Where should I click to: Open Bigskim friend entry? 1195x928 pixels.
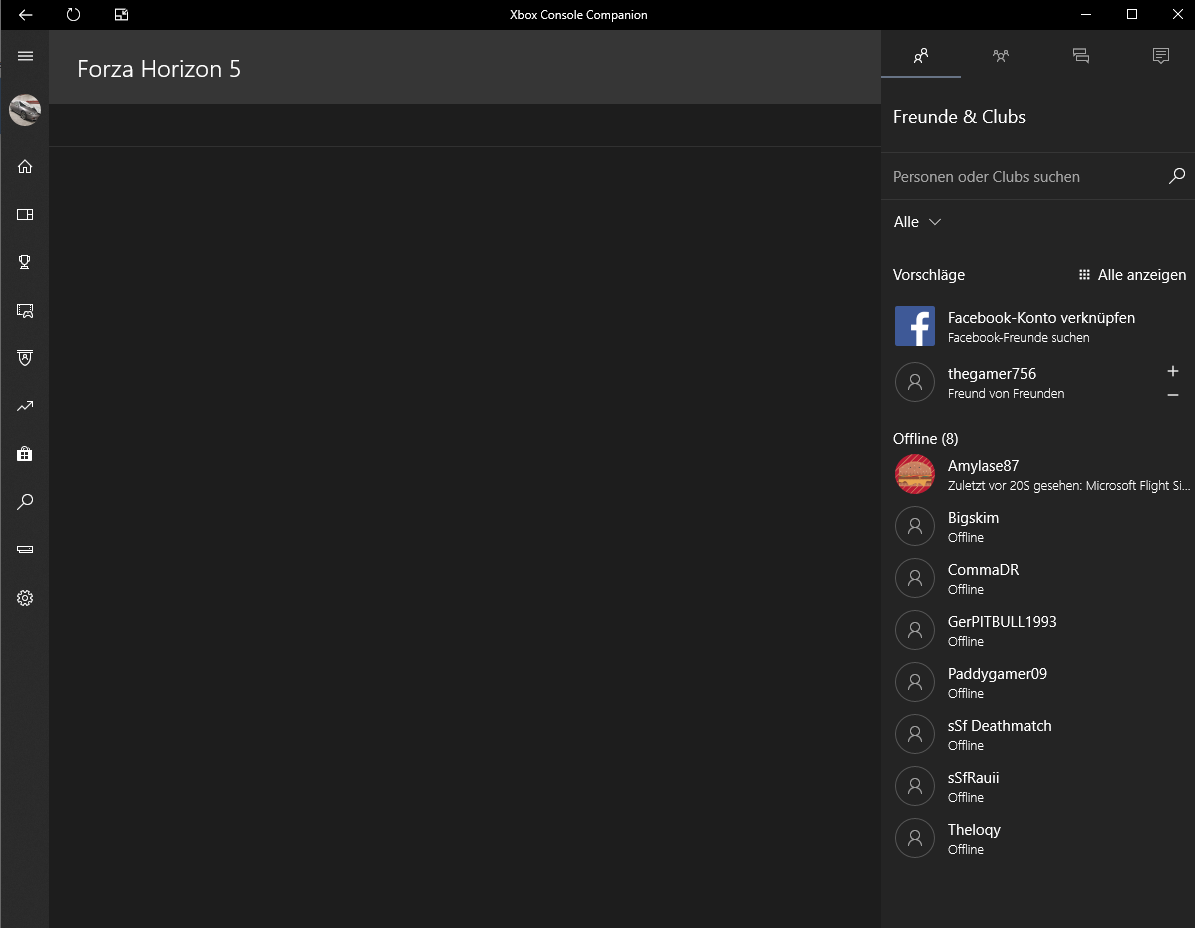(x=1038, y=526)
